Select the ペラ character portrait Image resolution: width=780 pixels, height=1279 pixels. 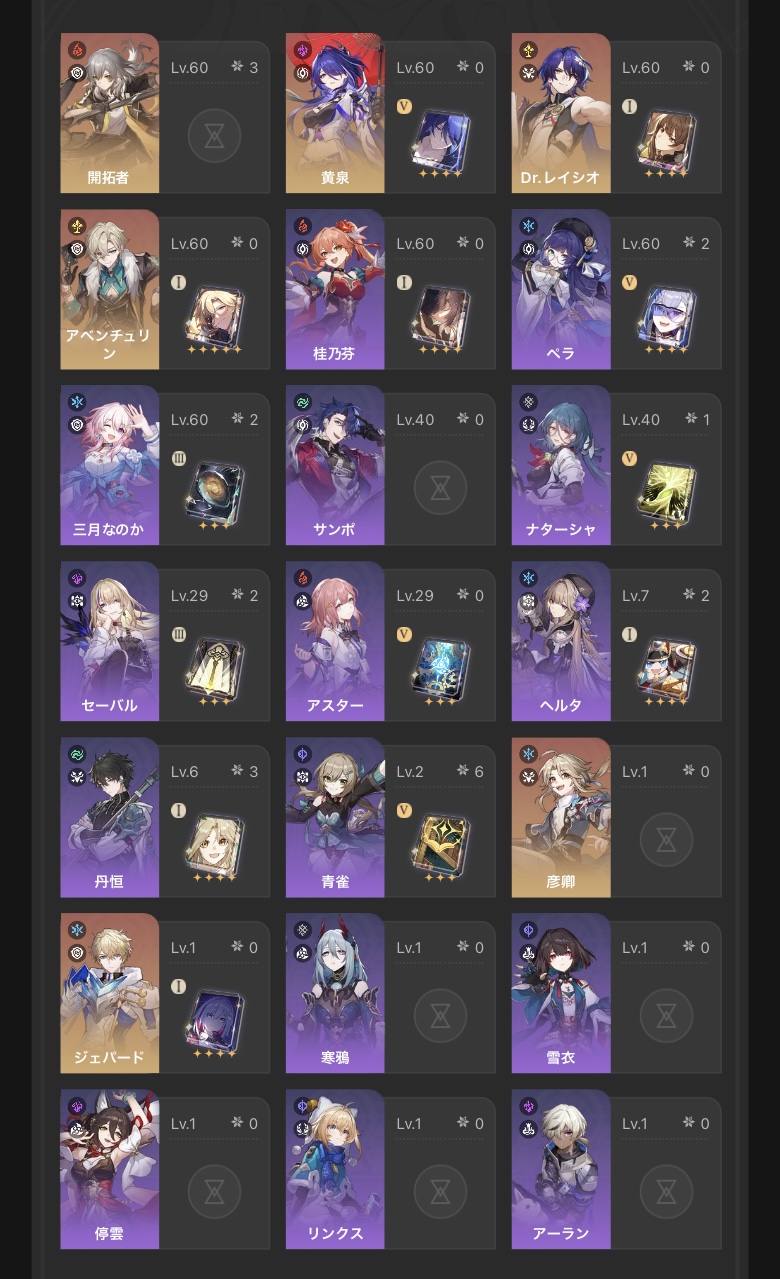point(561,289)
